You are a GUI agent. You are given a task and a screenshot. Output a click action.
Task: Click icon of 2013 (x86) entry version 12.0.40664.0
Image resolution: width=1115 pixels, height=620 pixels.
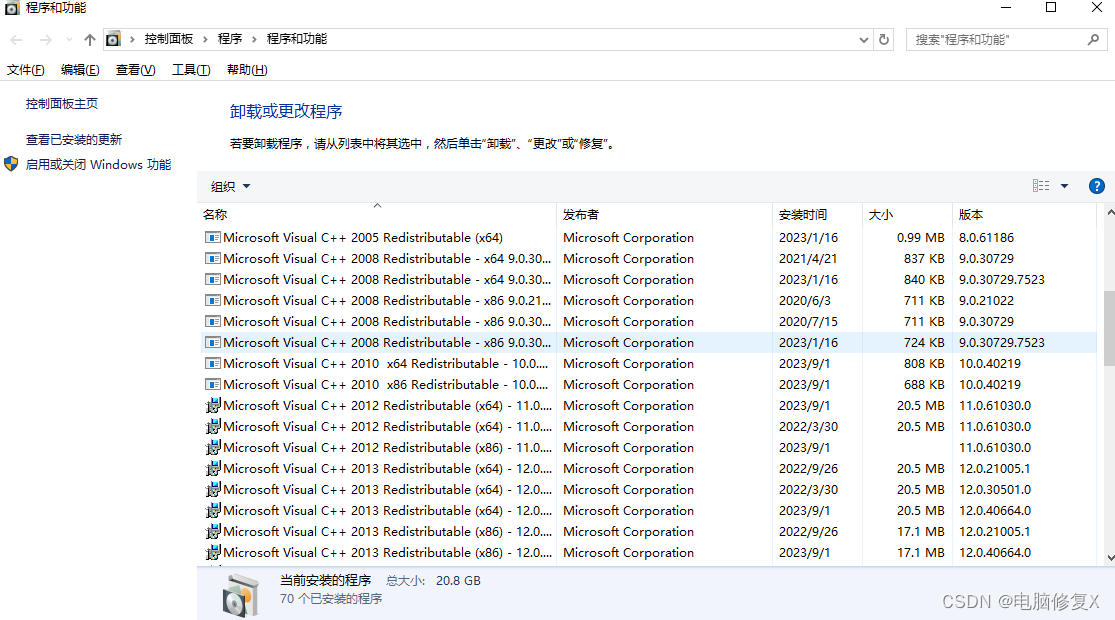point(213,552)
